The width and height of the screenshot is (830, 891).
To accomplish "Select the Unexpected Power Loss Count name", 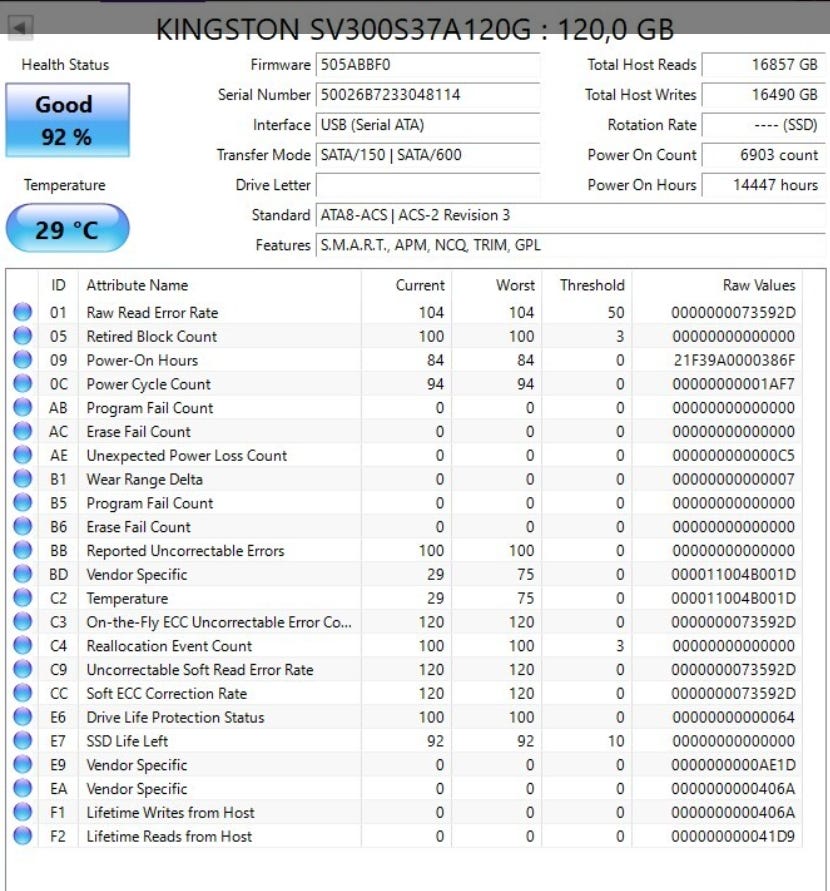I will pos(186,456).
